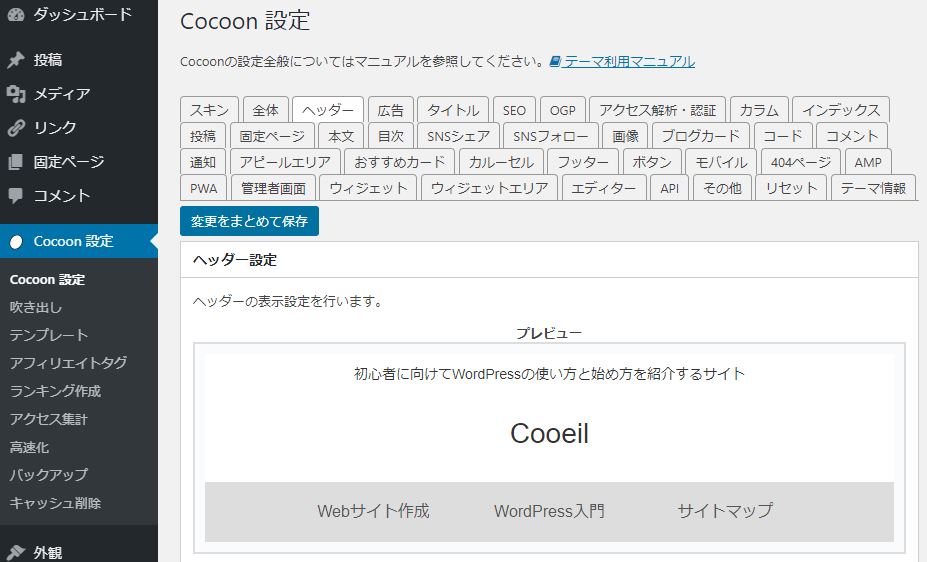Open the 固定ページ settings tab
The image size is (927, 562).
(x=272, y=136)
